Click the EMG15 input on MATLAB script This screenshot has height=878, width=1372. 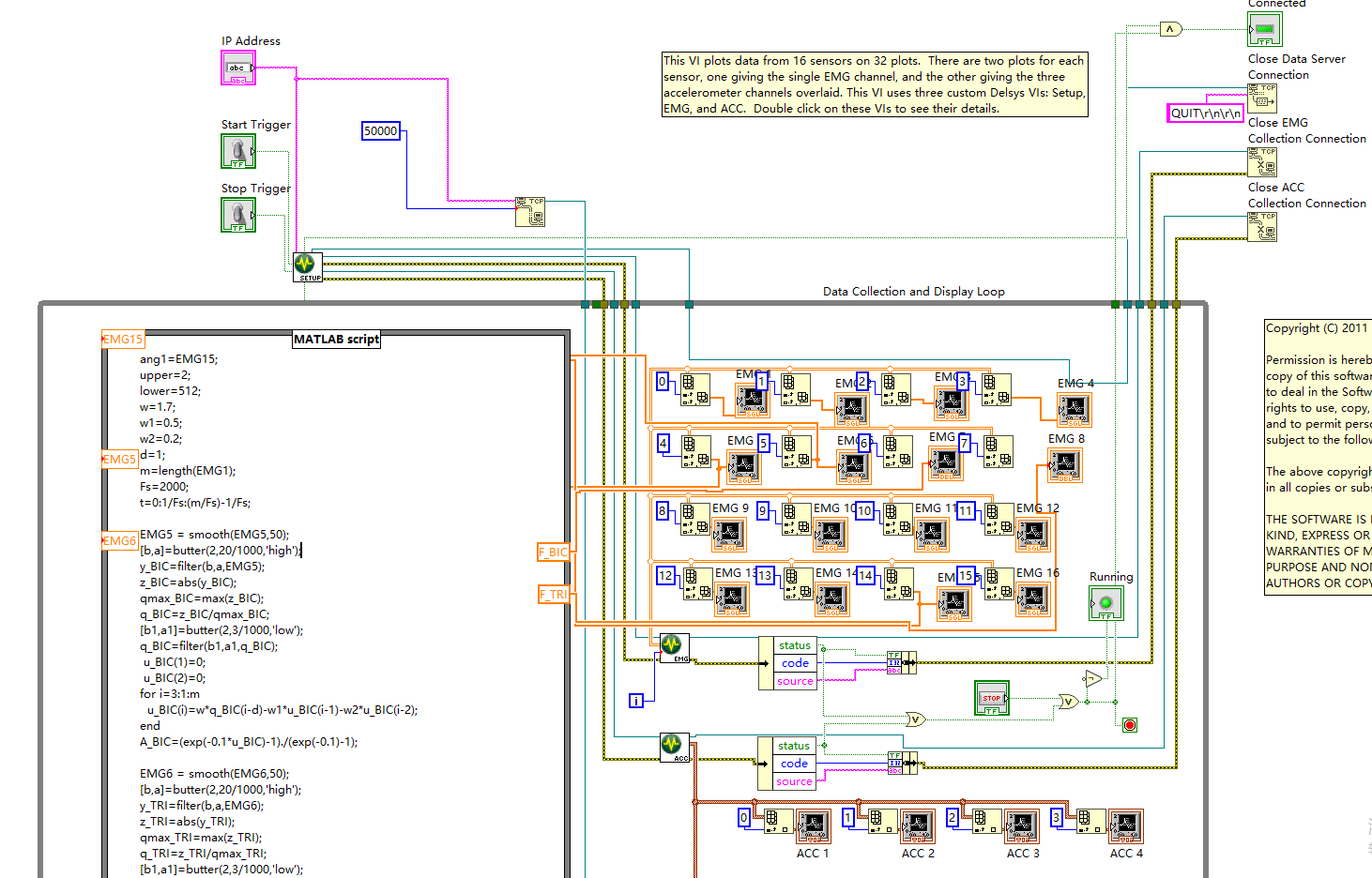122,340
